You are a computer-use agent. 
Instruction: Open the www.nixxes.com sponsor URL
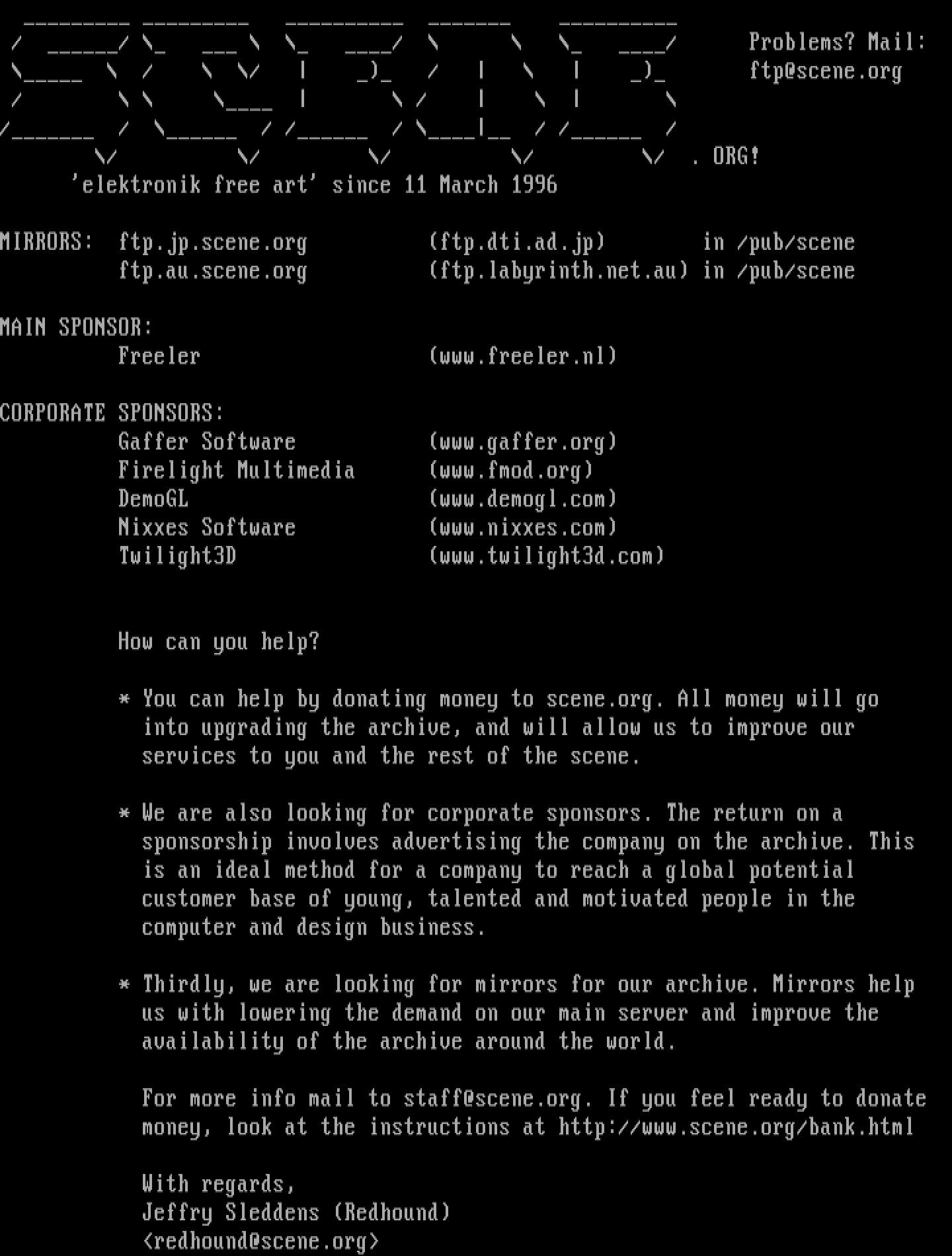coord(523,528)
